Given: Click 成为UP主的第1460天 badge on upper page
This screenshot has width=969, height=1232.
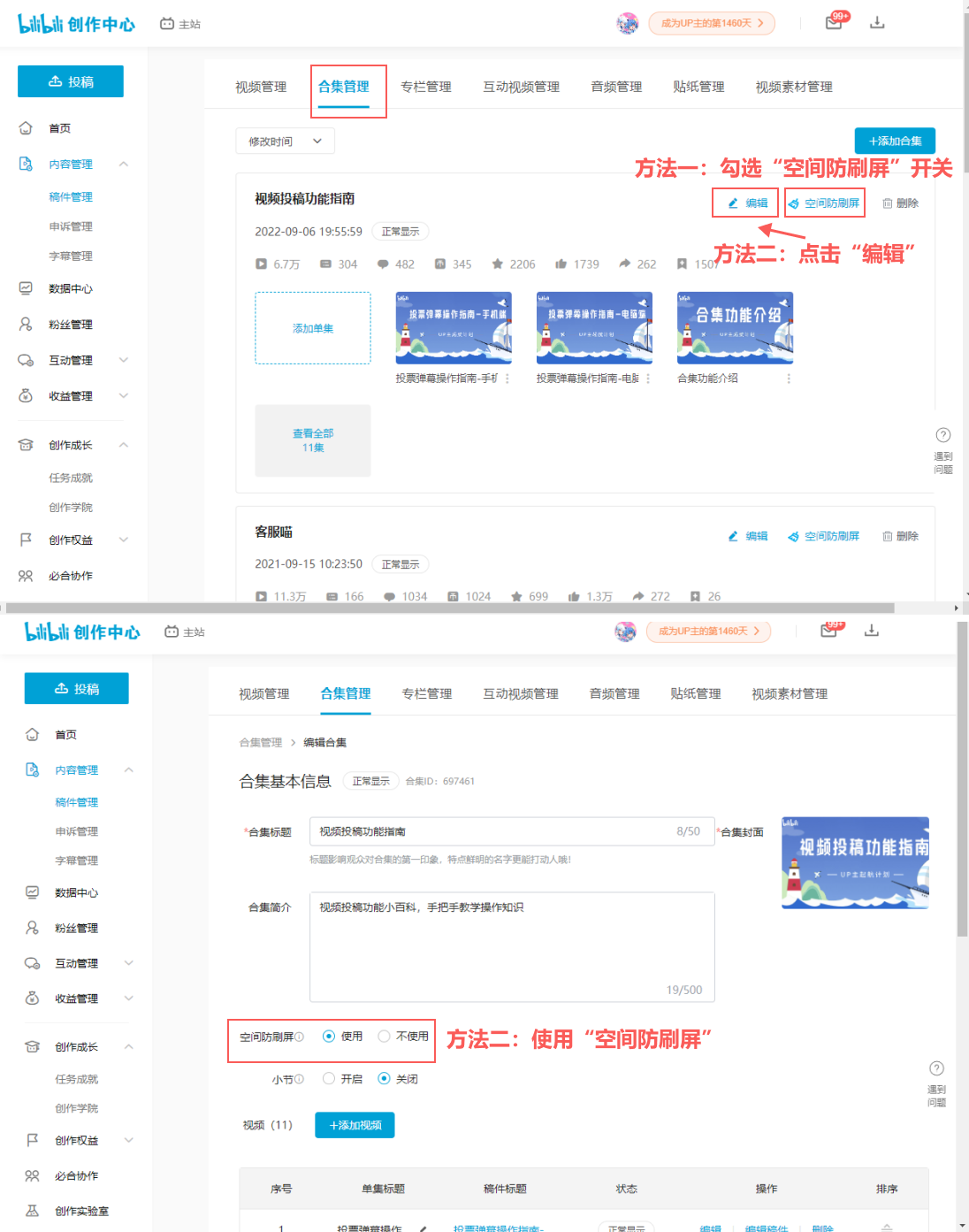Looking at the screenshot, I should [712, 23].
